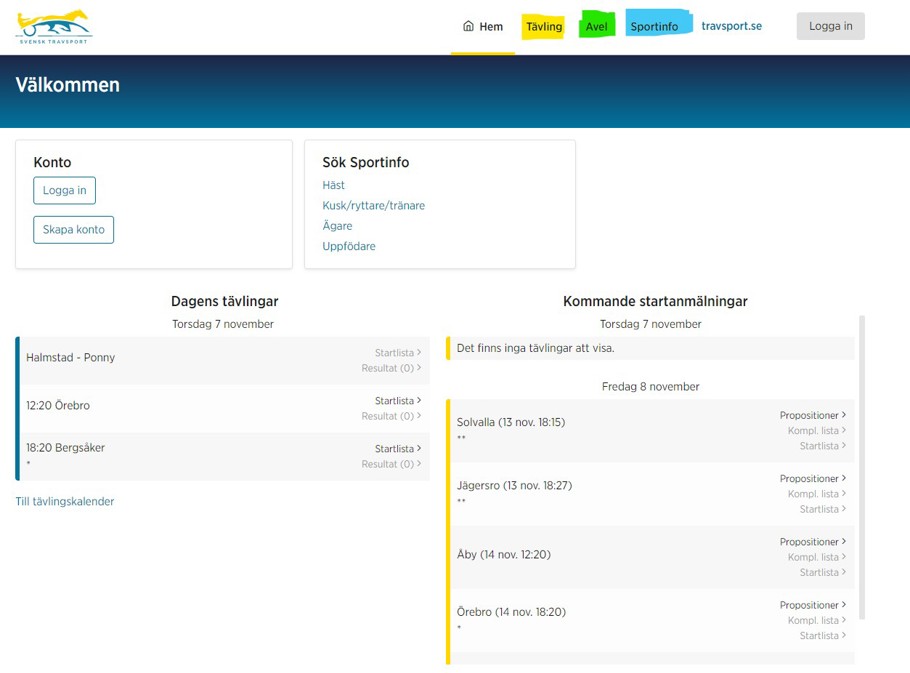This screenshot has width=910, height=673.
Task: Click the Hem home icon
Action: point(468,26)
